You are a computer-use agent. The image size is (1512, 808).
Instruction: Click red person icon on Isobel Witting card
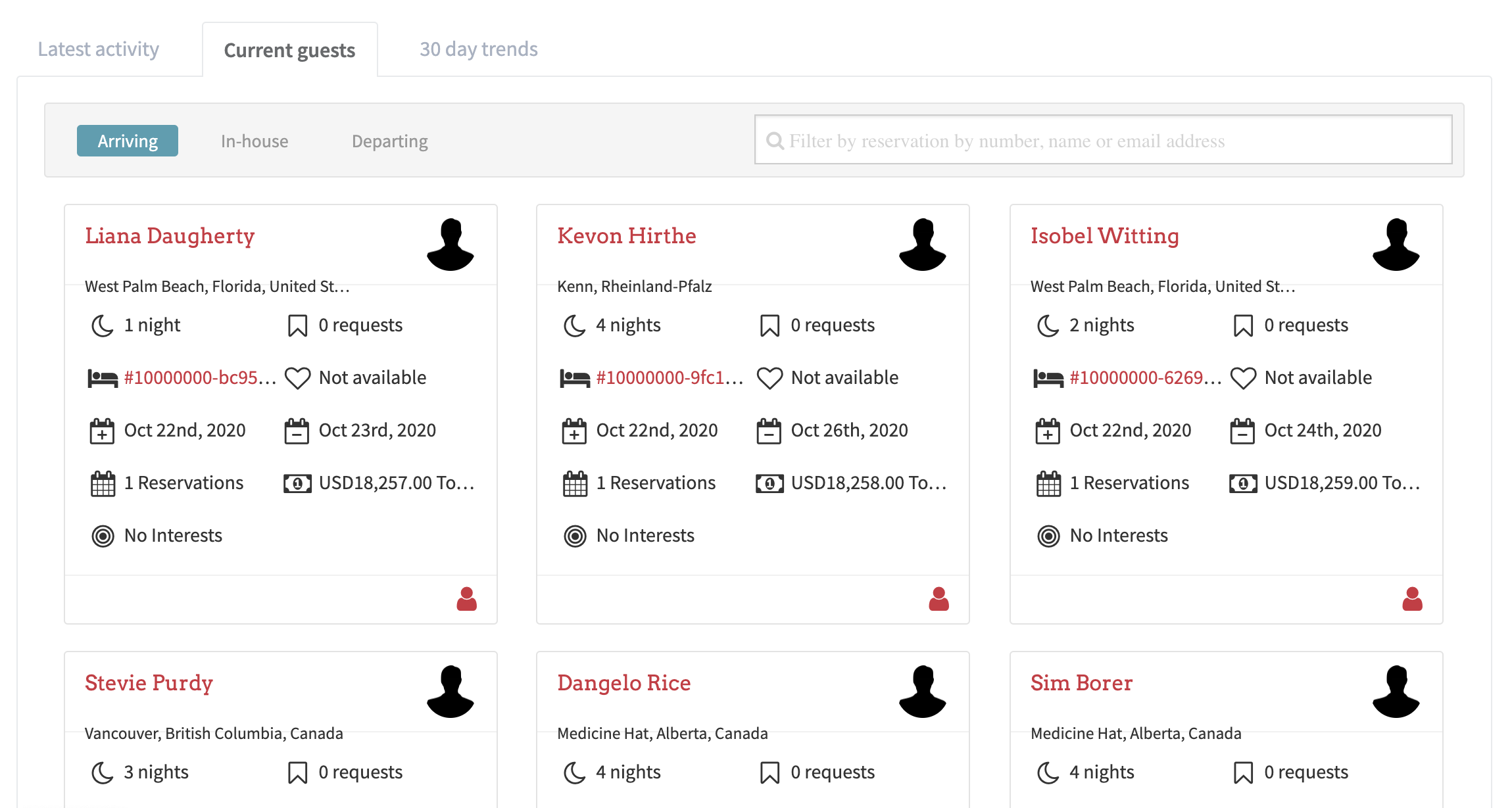1413,599
